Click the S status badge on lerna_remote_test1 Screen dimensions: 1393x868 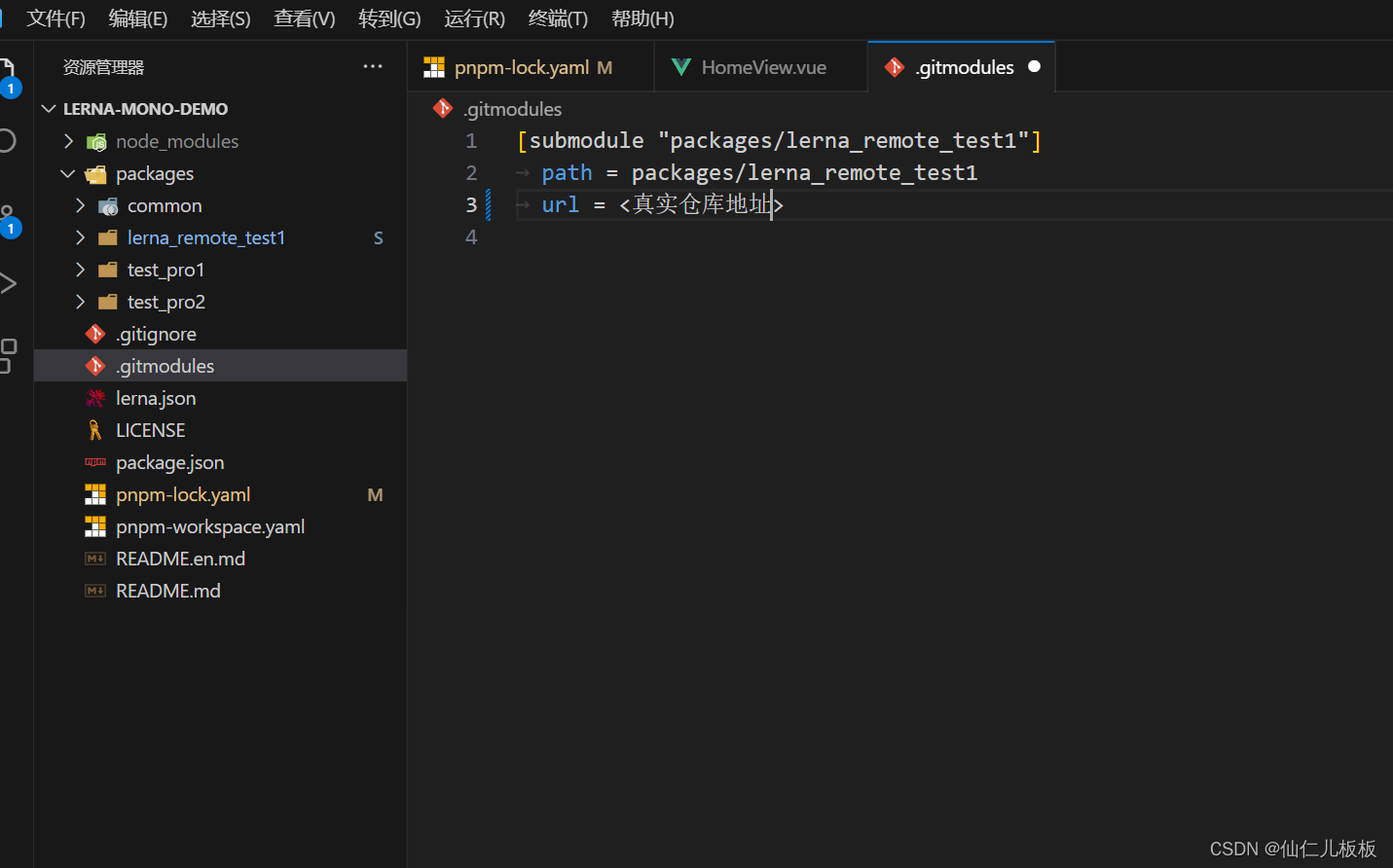pos(379,238)
